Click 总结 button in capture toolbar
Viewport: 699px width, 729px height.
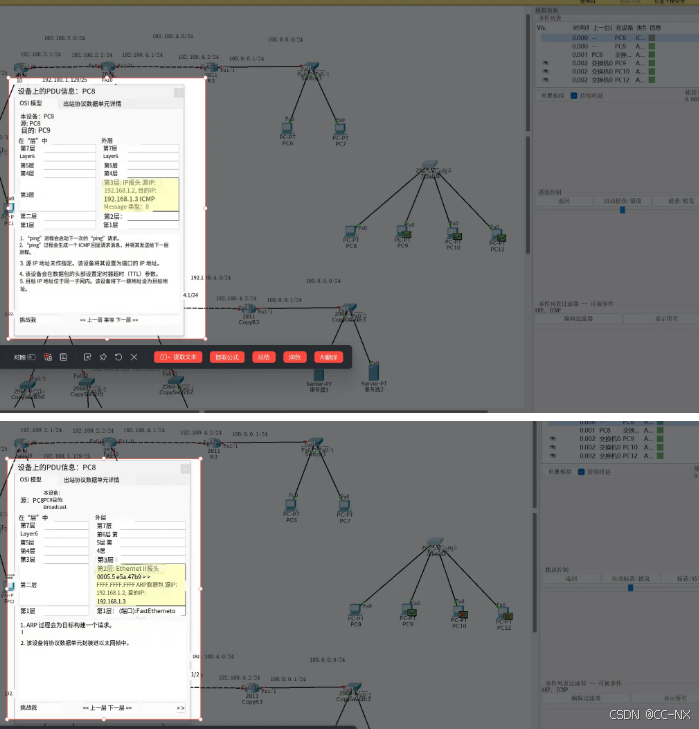click(x=264, y=357)
